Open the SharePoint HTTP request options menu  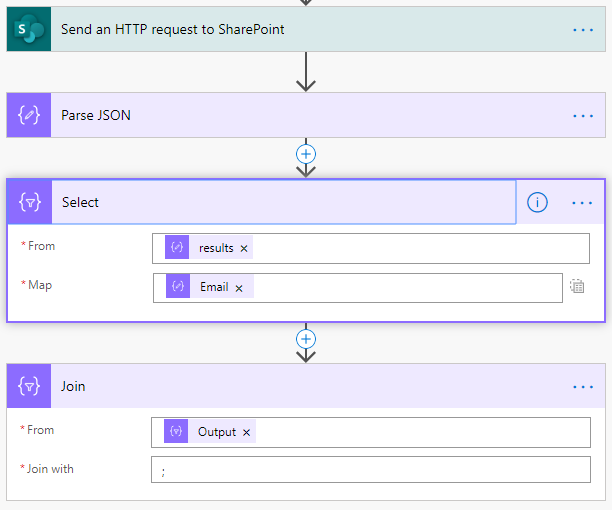point(583,30)
